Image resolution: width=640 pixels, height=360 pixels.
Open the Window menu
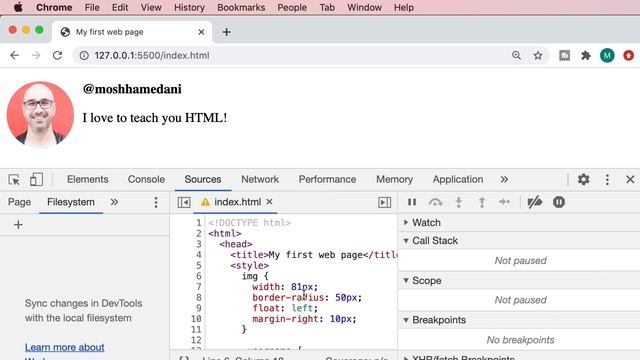point(364,7)
